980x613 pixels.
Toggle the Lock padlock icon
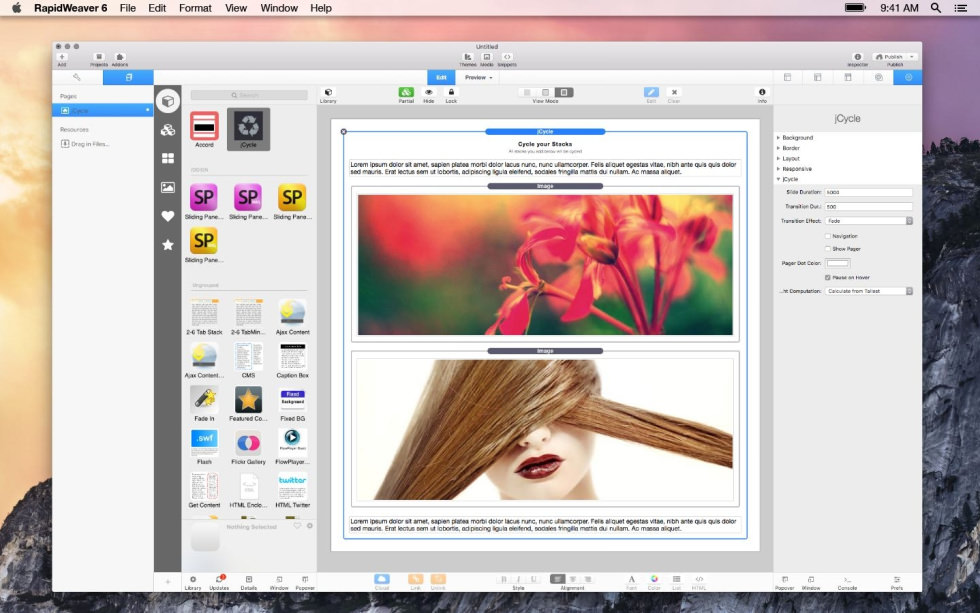[x=451, y=94]
